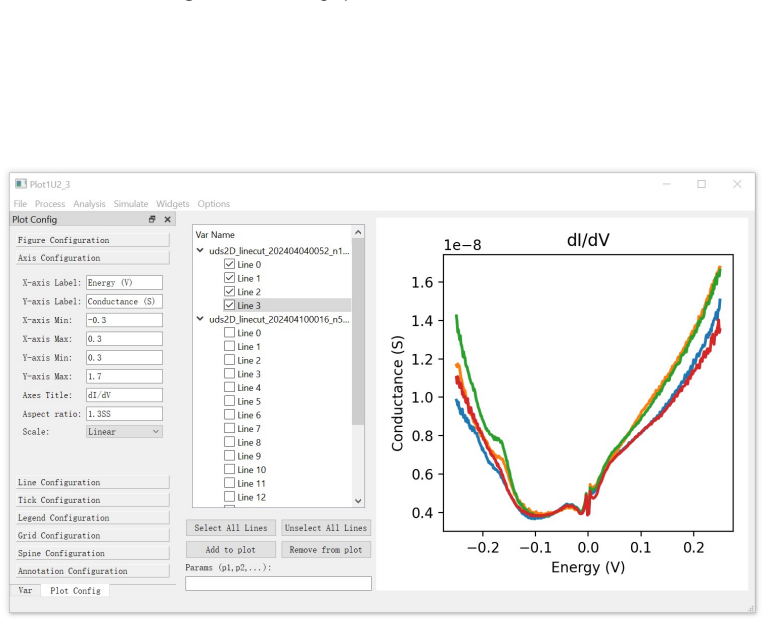Switch to the Plot Config tab

(75, 590)
